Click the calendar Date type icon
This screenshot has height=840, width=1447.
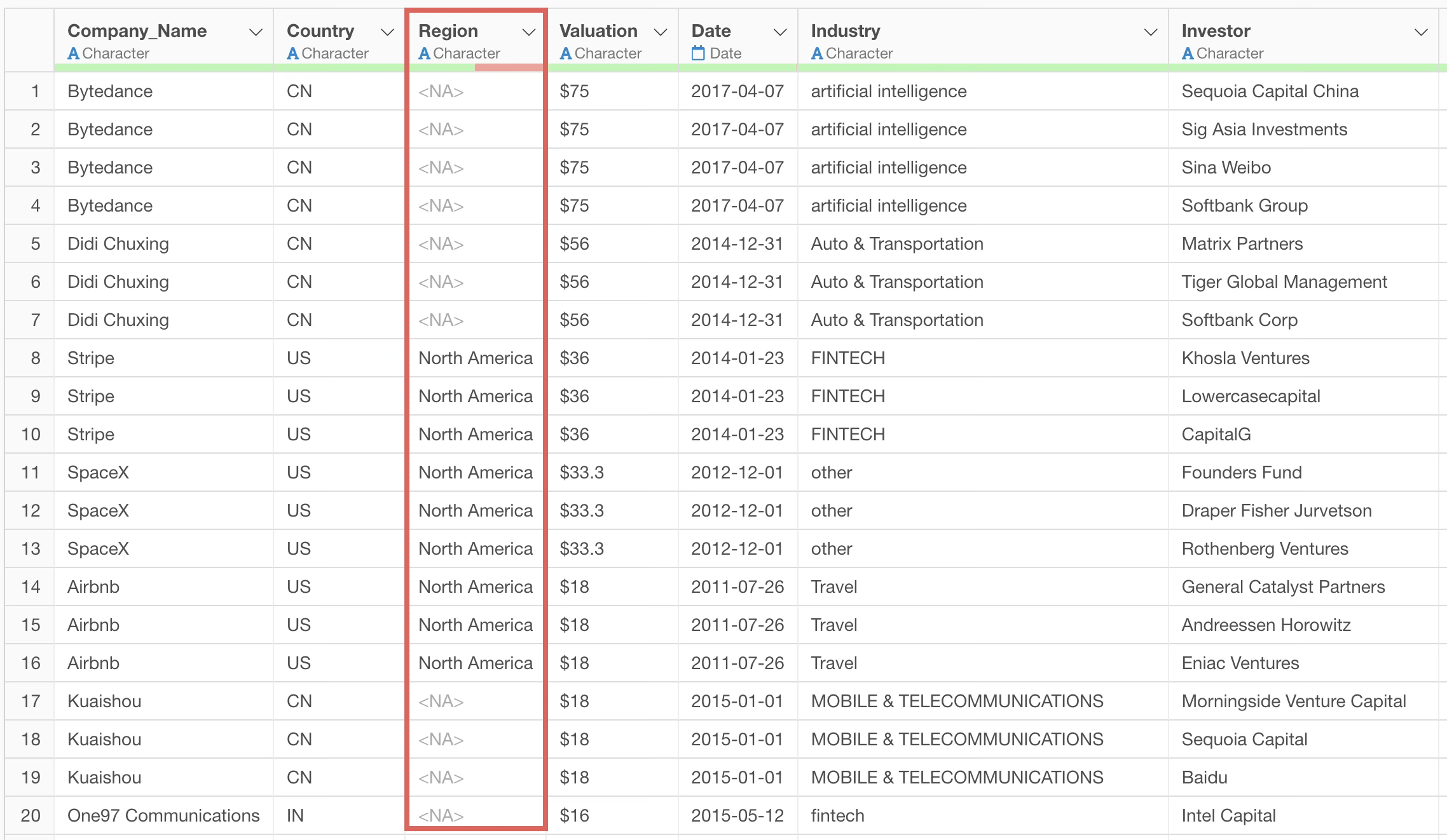click(698, 53)
